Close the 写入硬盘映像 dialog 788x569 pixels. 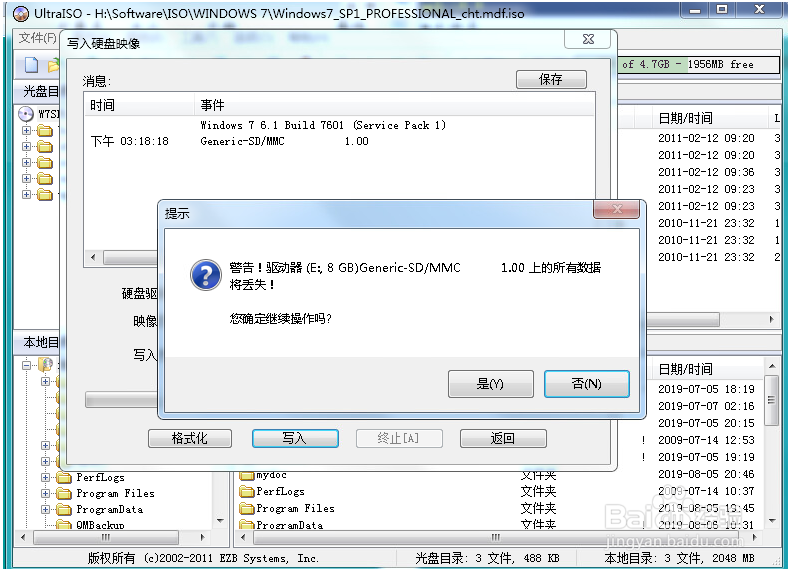pyautogui.click(x=588, y=39)
